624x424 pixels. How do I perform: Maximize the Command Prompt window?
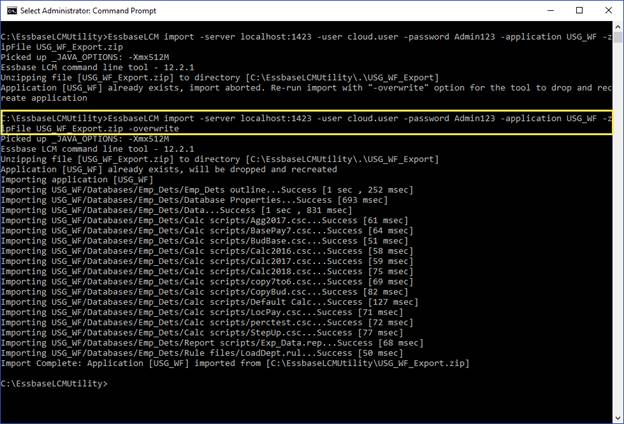click(x=579, y=10)
